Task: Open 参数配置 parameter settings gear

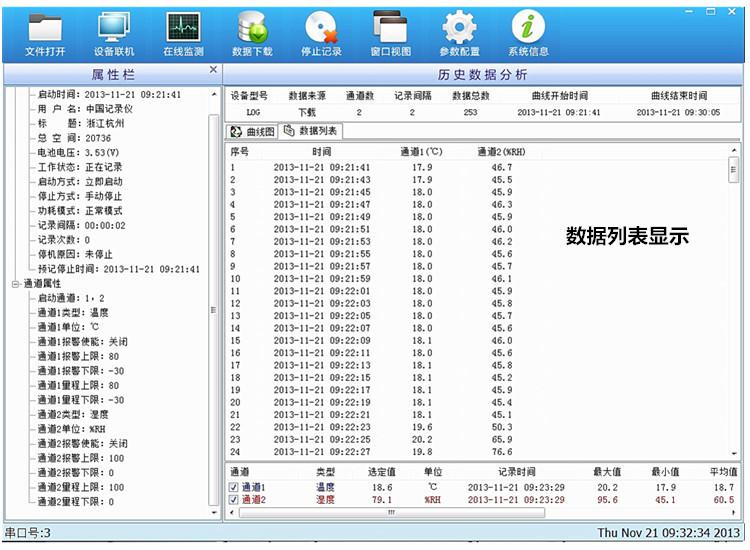Action: click(x=459, y=32)
